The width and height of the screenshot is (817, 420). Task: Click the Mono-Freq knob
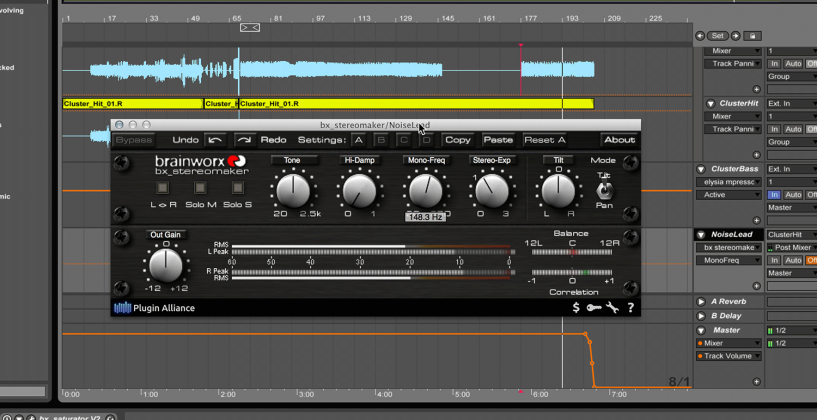coord(426,191)
